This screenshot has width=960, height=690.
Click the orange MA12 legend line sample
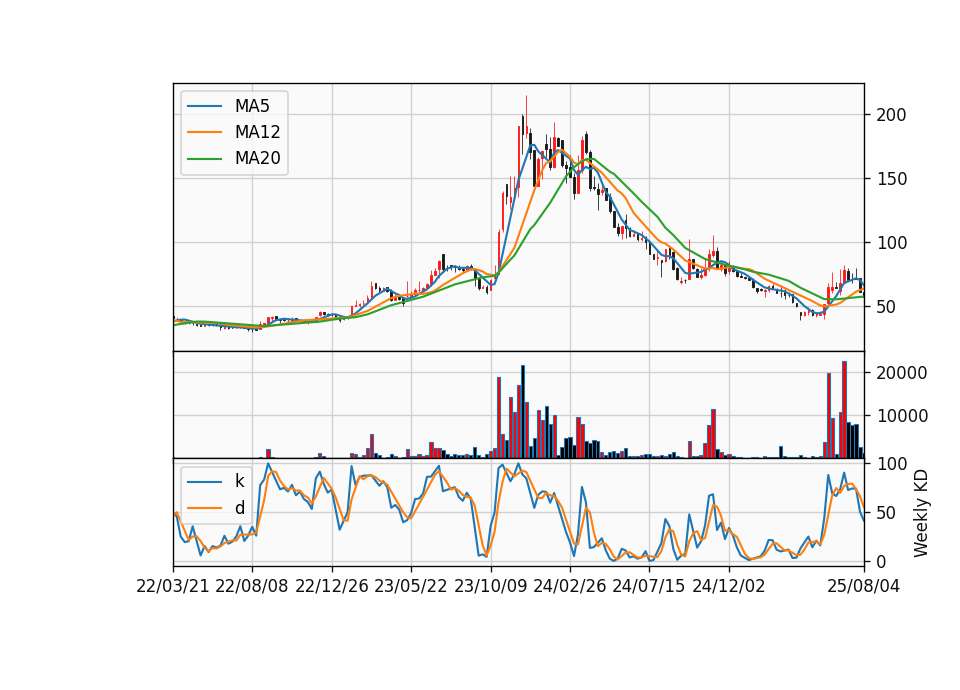(x=204, y=132)
